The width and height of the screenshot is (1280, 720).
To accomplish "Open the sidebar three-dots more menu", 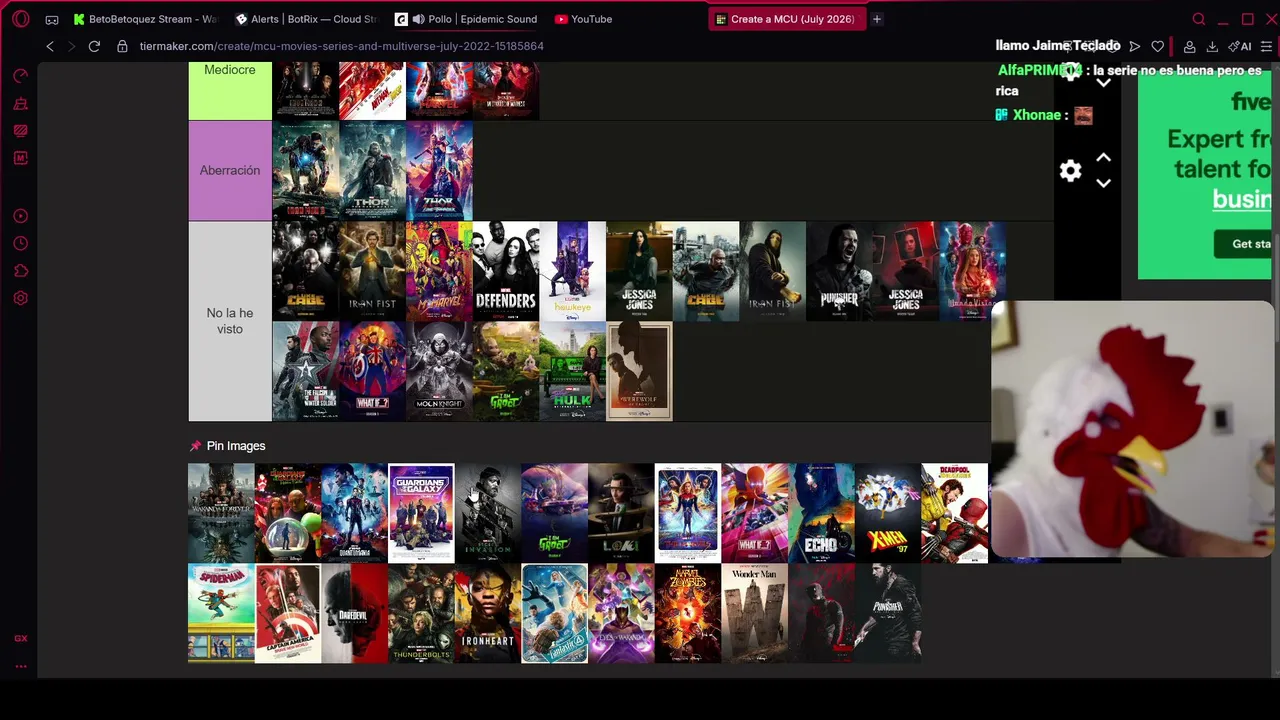I will (21, 666).
